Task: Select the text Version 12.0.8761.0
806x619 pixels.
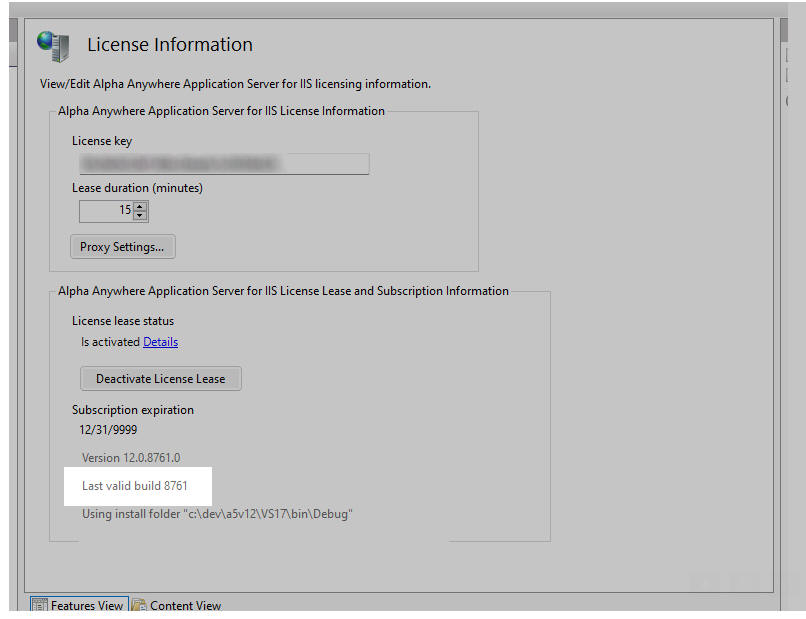Action: (x=131, y=458)
